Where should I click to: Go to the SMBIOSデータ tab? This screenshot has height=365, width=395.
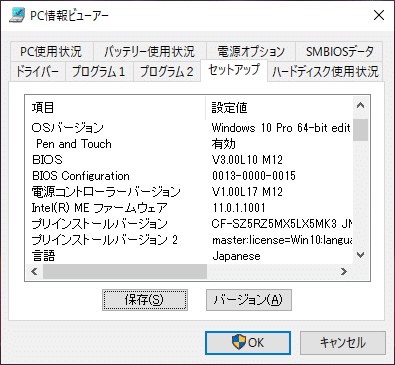(x=339, y=52)
